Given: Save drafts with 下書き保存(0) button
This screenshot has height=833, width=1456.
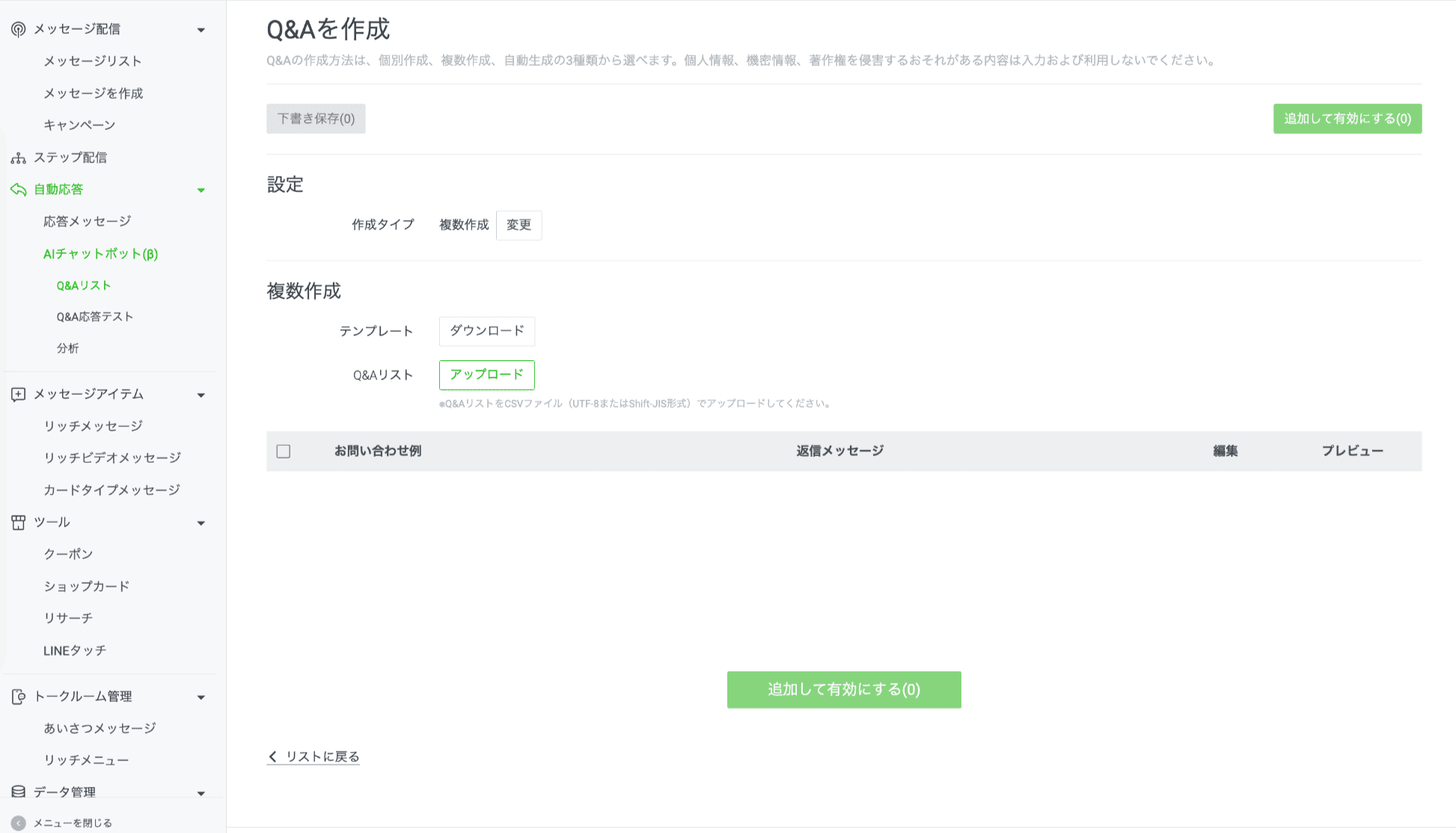Looking at the screenshot, I should [316, 118].
